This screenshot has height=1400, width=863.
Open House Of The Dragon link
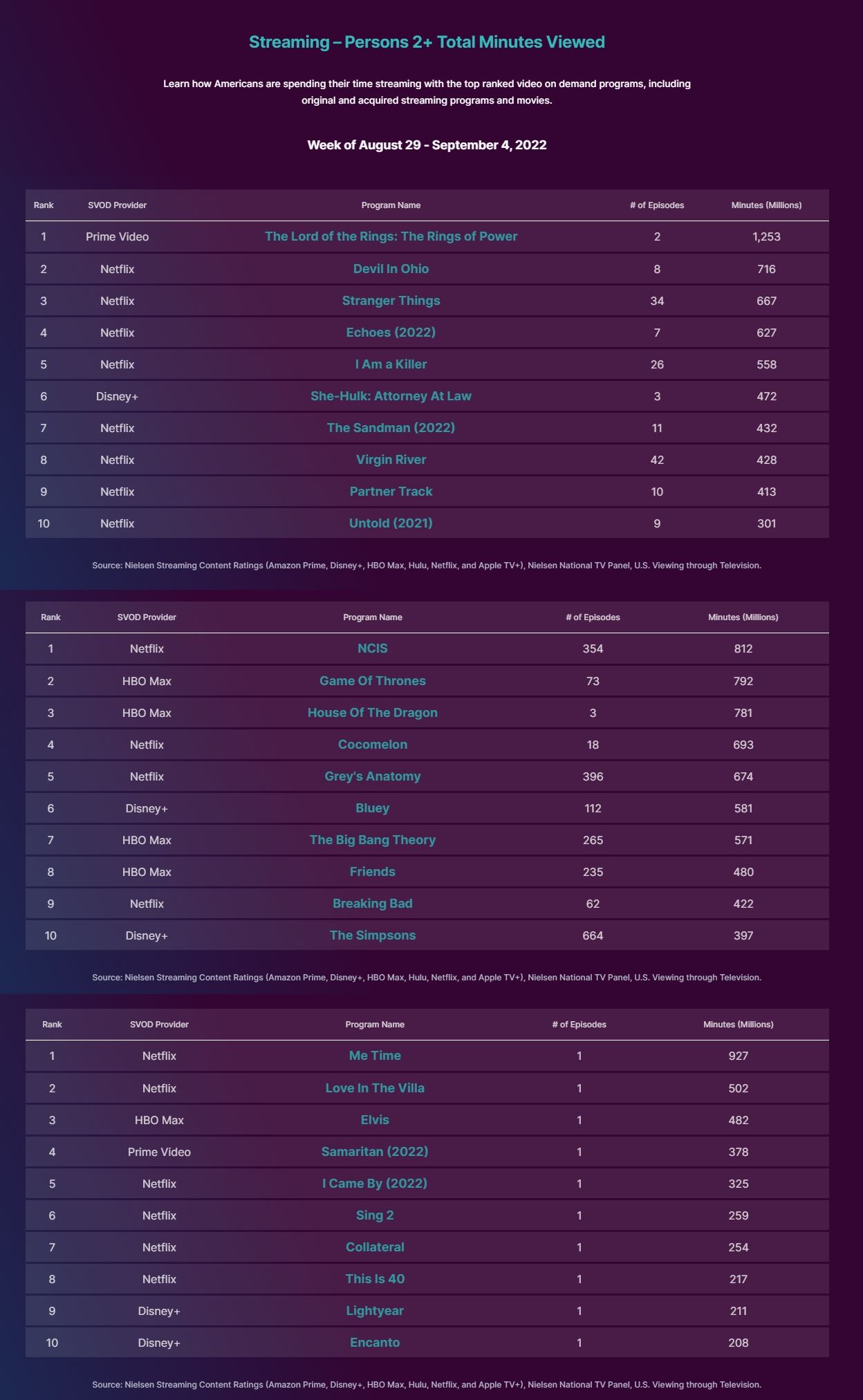tap(372, 713)
